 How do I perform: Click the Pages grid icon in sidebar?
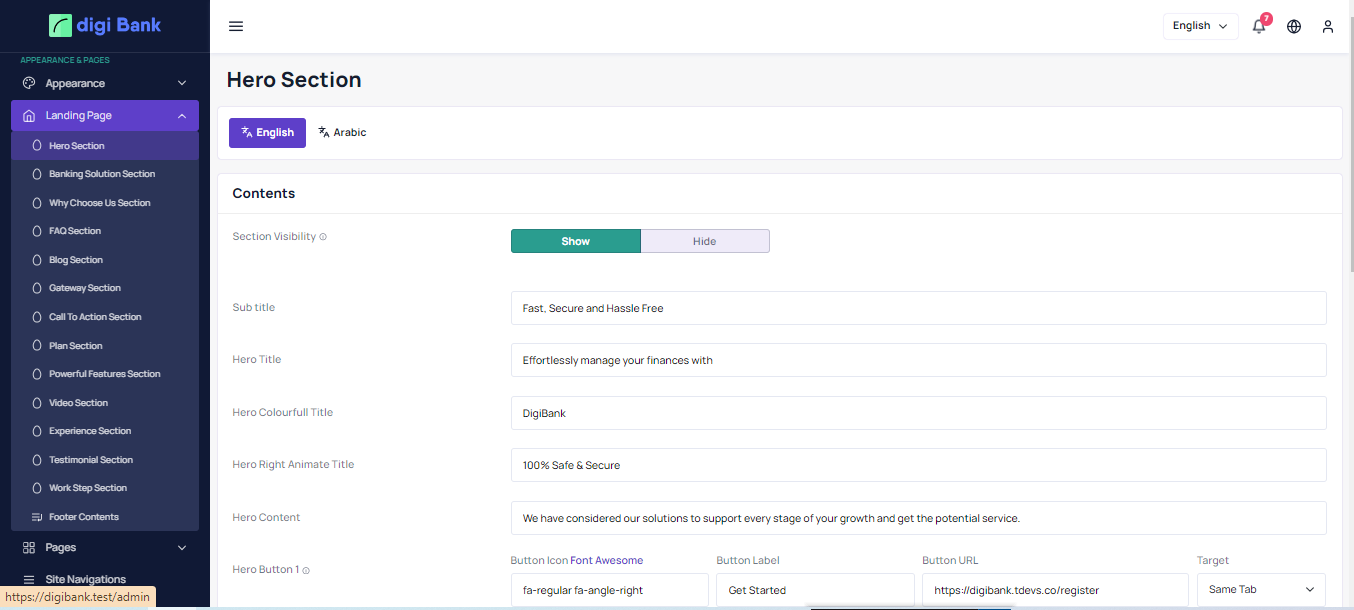coord(29,548)
